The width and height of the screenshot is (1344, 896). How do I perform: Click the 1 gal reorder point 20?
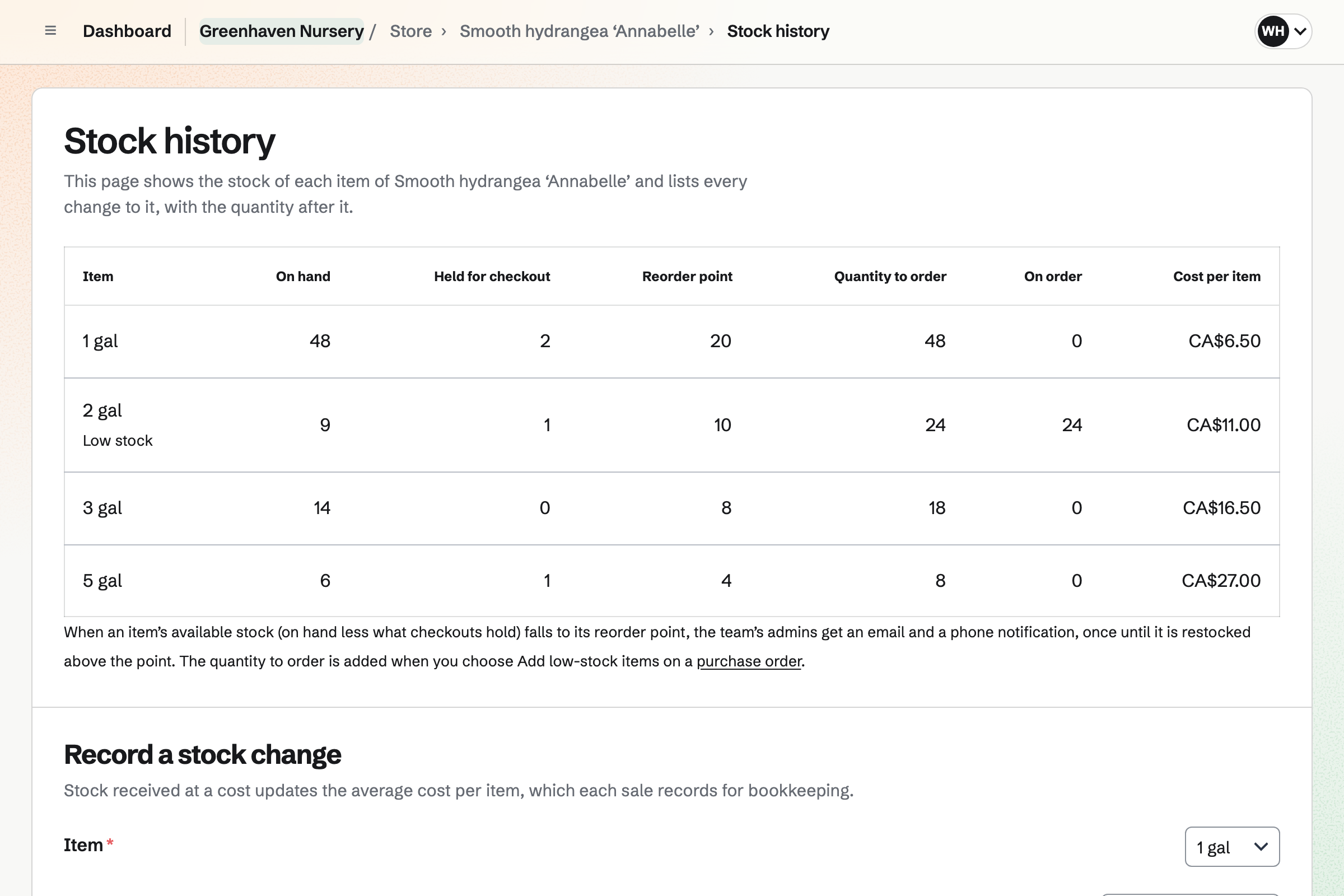click(721, 341)
